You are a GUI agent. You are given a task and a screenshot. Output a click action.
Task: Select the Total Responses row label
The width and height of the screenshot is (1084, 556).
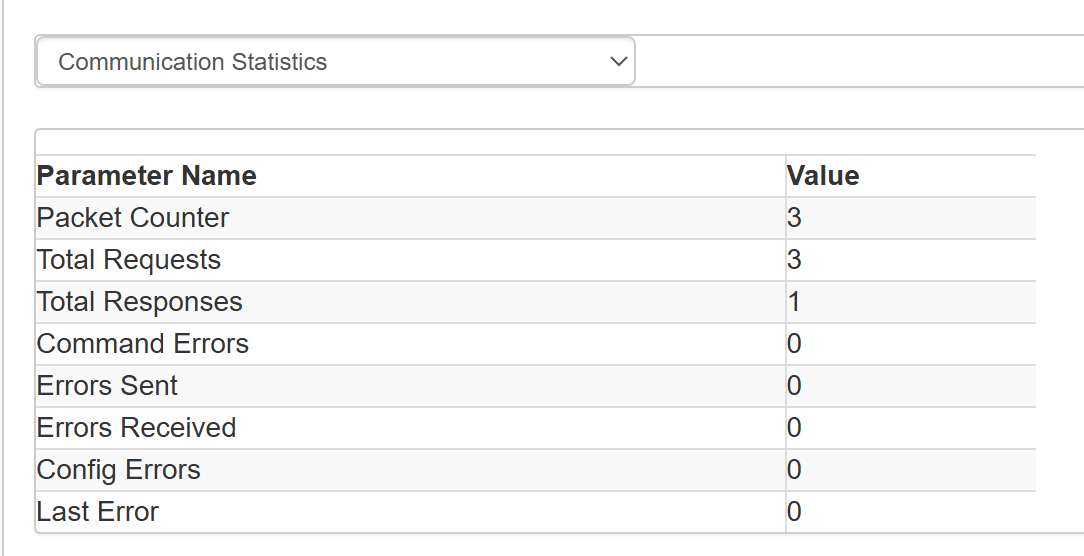pos(140,302)
